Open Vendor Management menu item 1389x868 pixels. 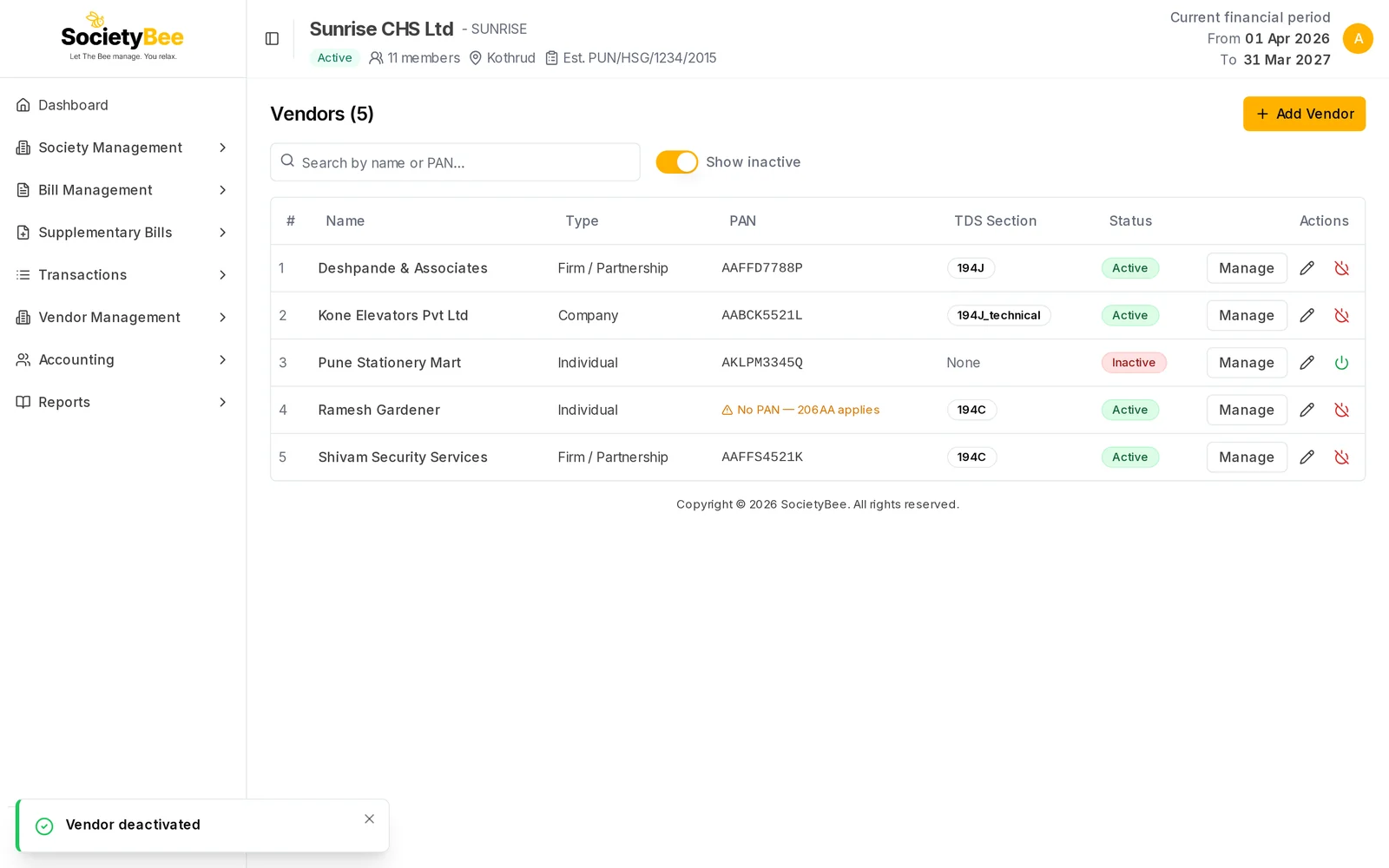[122, 318]
